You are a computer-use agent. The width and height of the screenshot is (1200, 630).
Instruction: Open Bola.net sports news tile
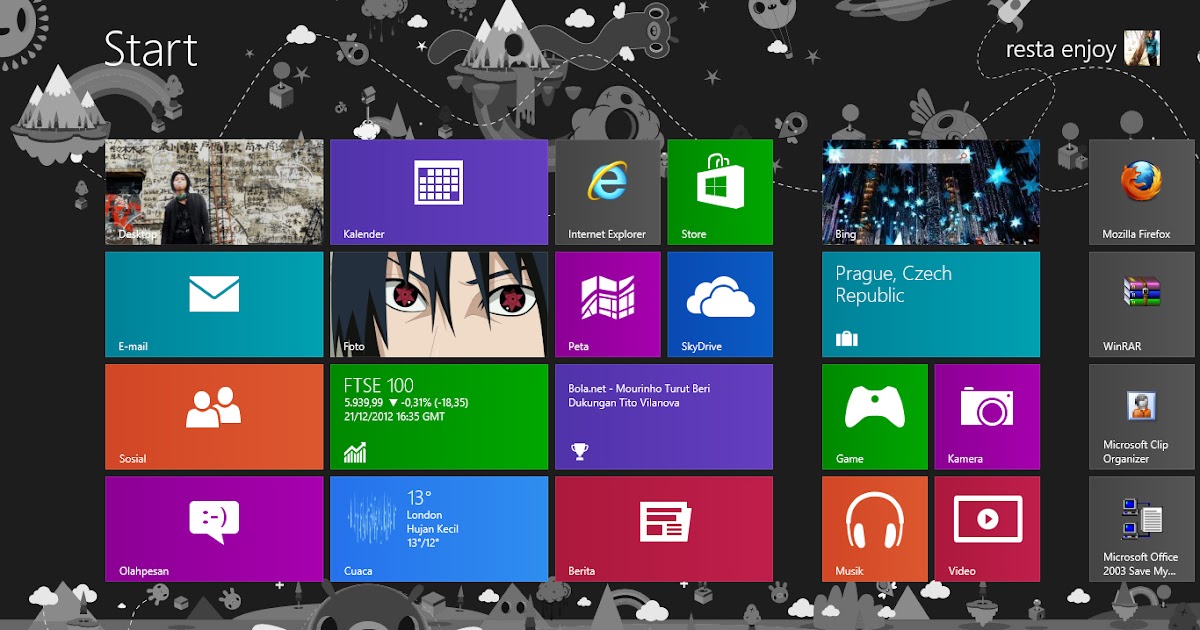pyautogui.click(x=664, y=417)
